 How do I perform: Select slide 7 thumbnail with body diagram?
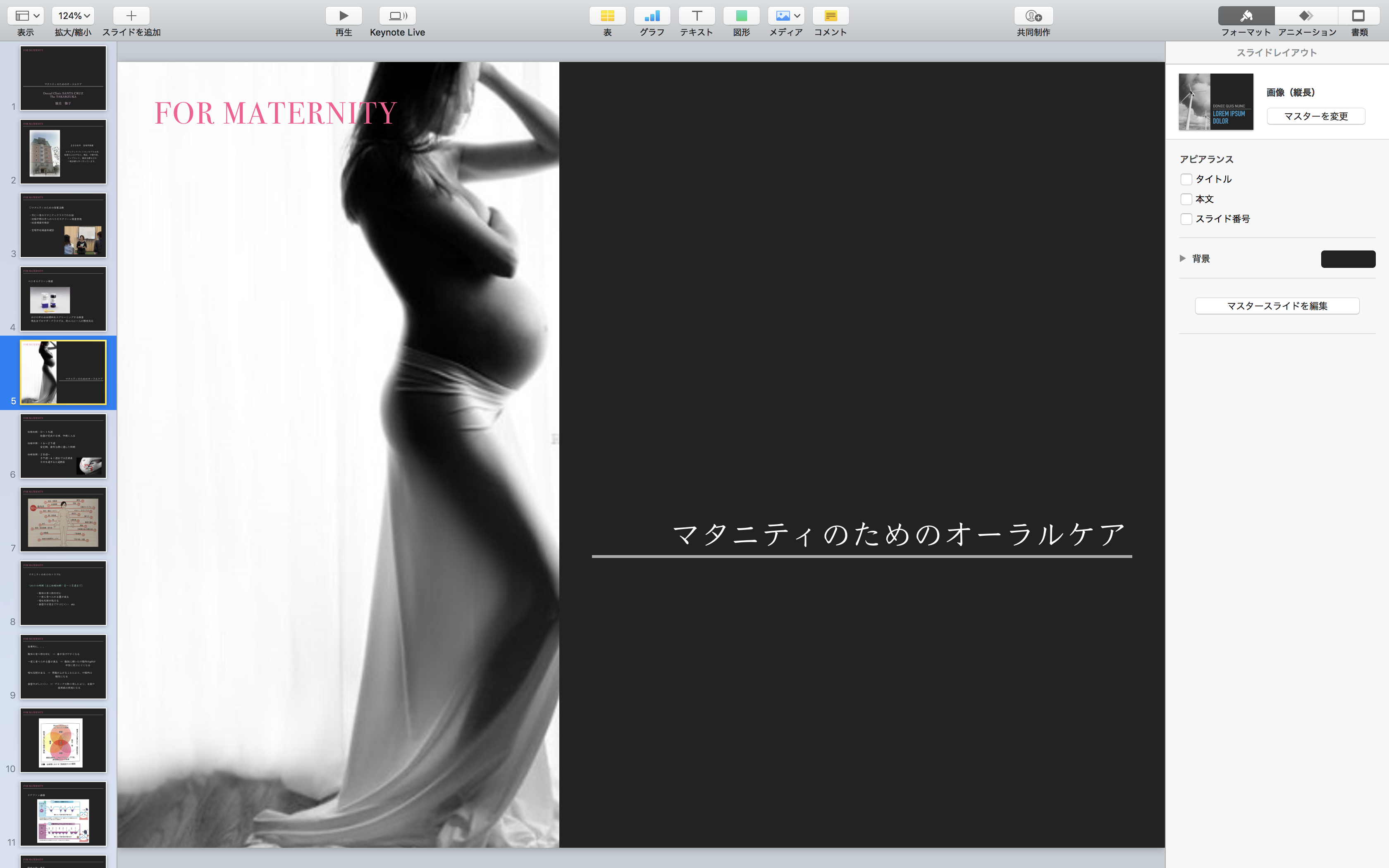click(63, 520)
